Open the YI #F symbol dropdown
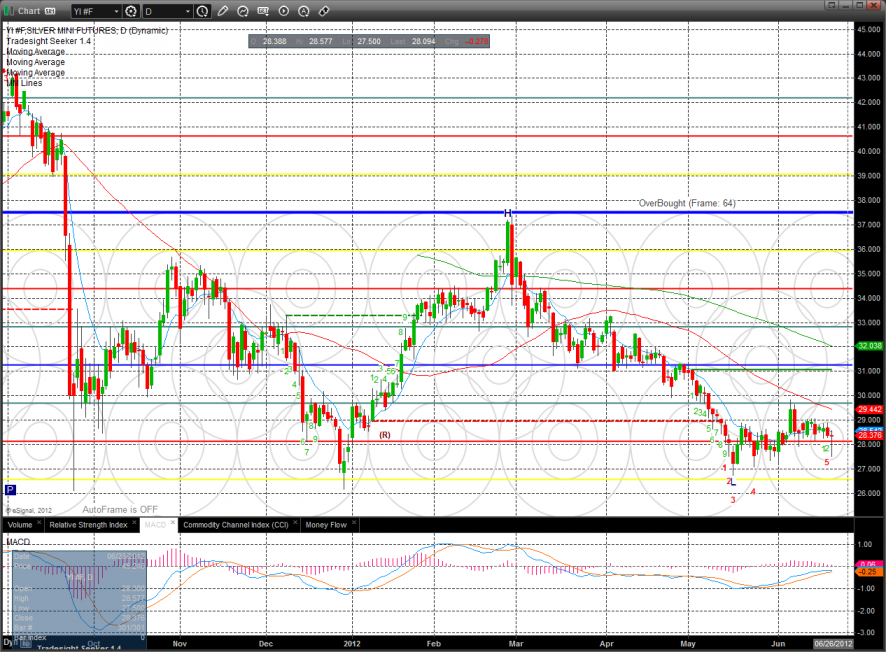The width and height of the screenshot is (886, 652). pyautogui.click(x=94, y=12)
